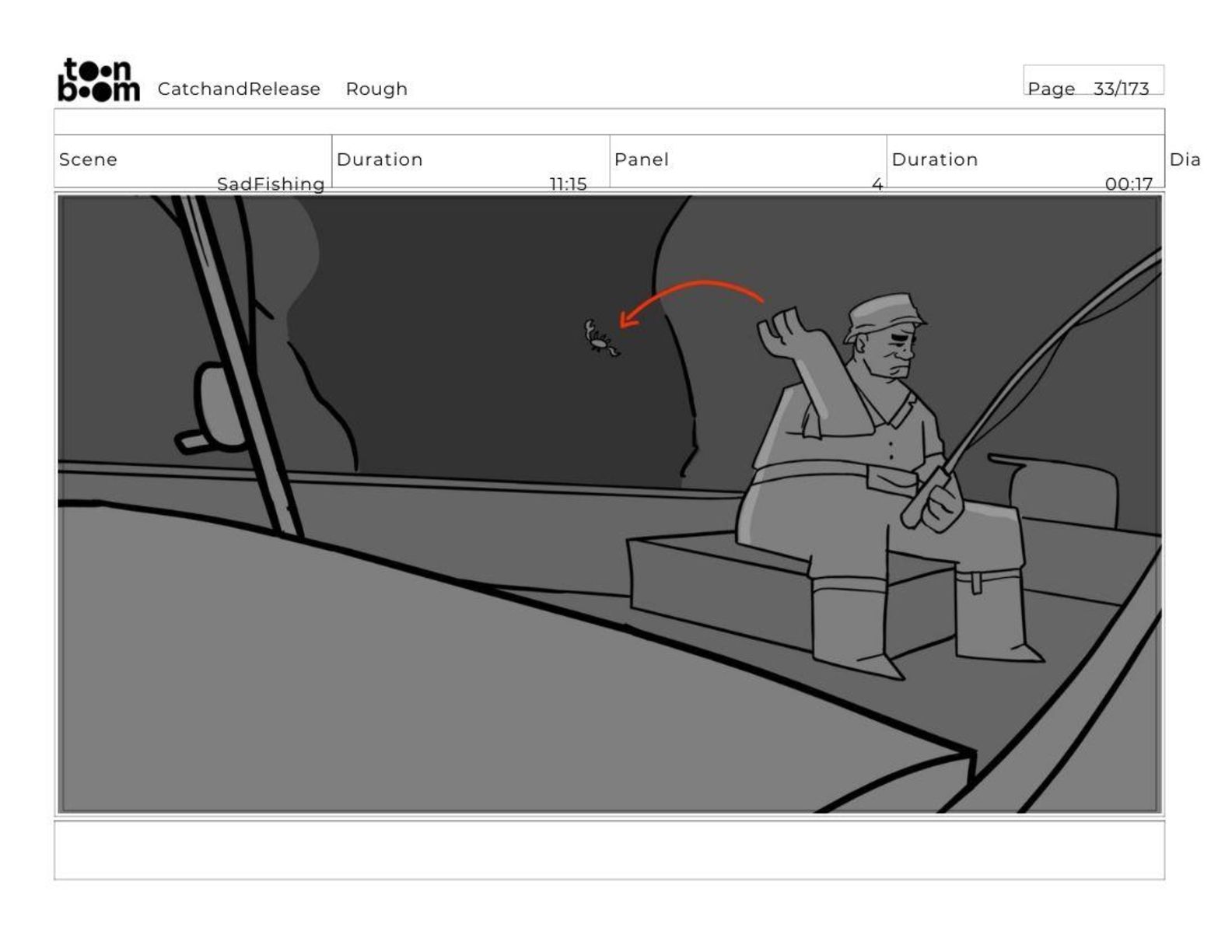This screenshot has height=952, width=1232.
Task: Click the scene Duration value 11:15
Action: coord(568,184)
